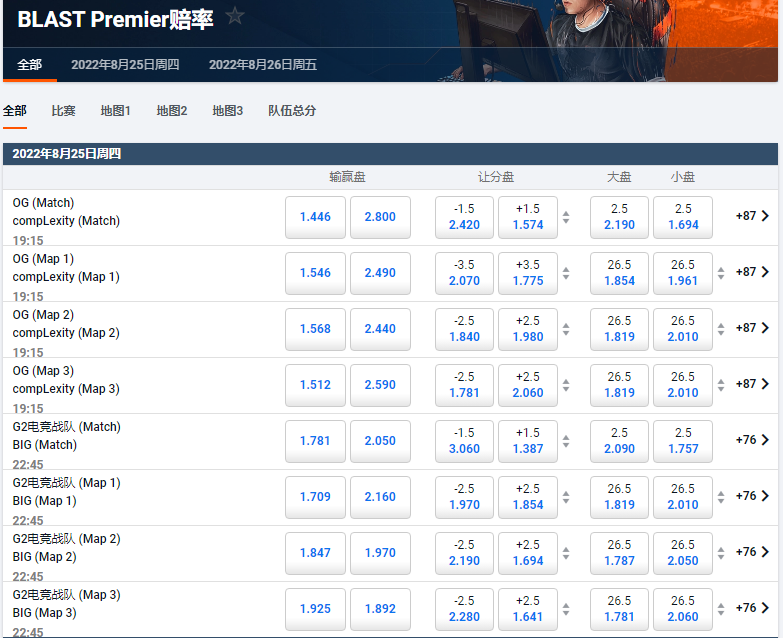Select over 26.5 at 1.854 for Map 1
Viewport: 783px width, 638px height.
(619, 273)
